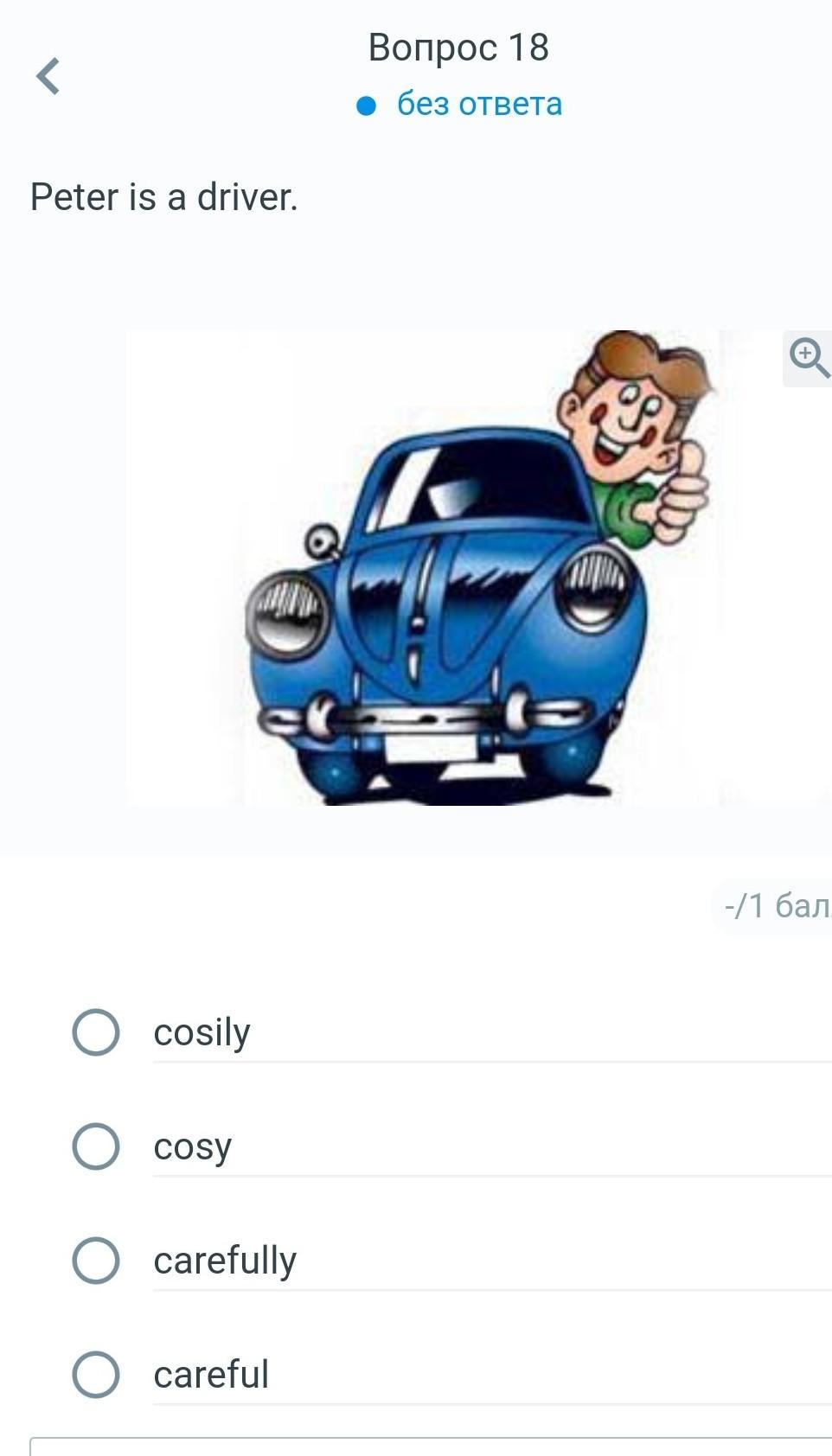Open the magnifier zoom icon beside the picture
The height and width of the screenshot is (1456, 832).
tap(808, 358)
